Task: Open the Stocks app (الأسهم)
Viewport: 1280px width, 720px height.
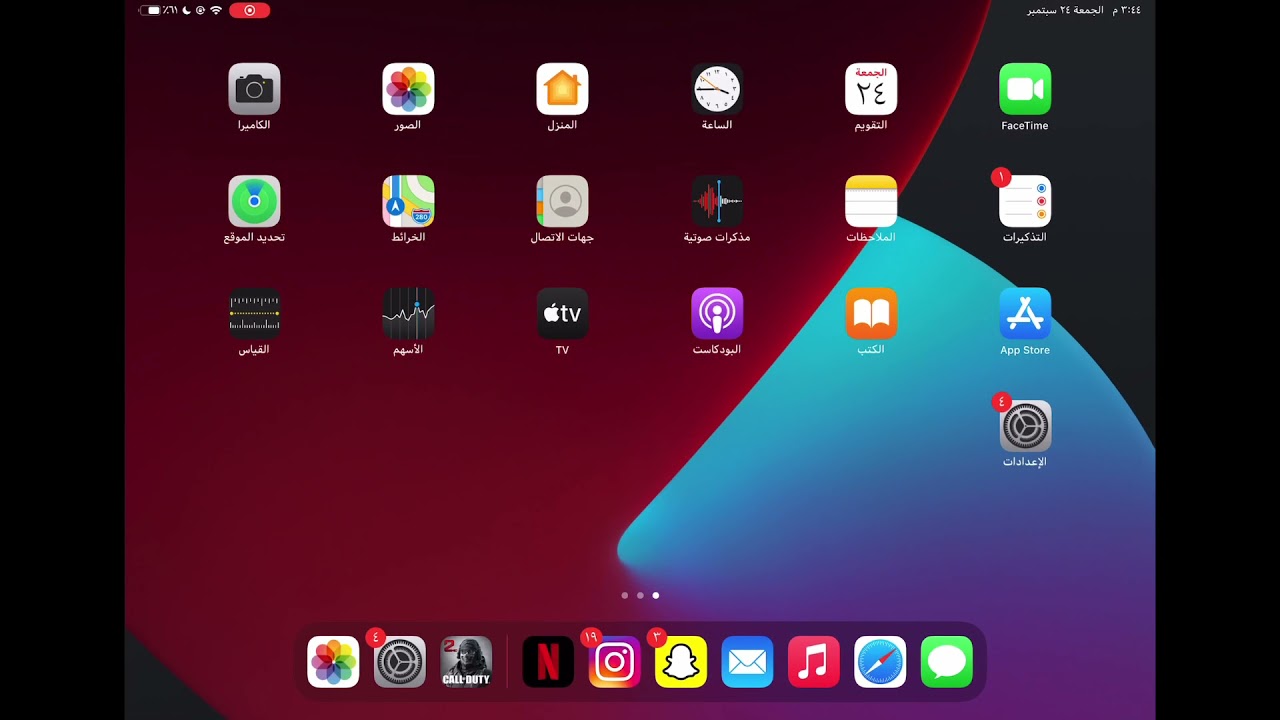Action: pos(408,314)
